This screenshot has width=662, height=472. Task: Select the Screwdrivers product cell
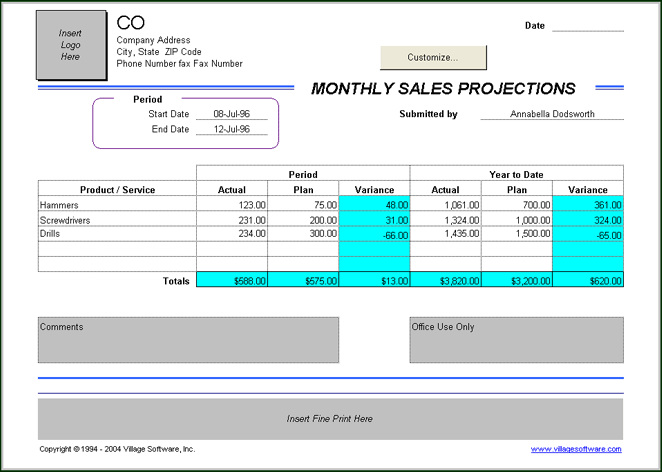117,219
